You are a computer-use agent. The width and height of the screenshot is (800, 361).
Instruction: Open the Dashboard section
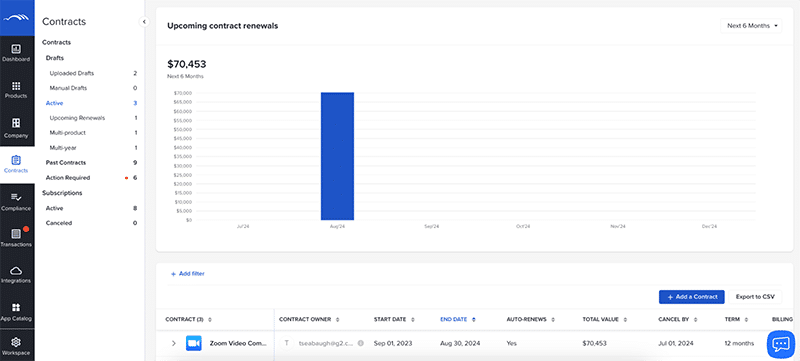tap(17, 53)
